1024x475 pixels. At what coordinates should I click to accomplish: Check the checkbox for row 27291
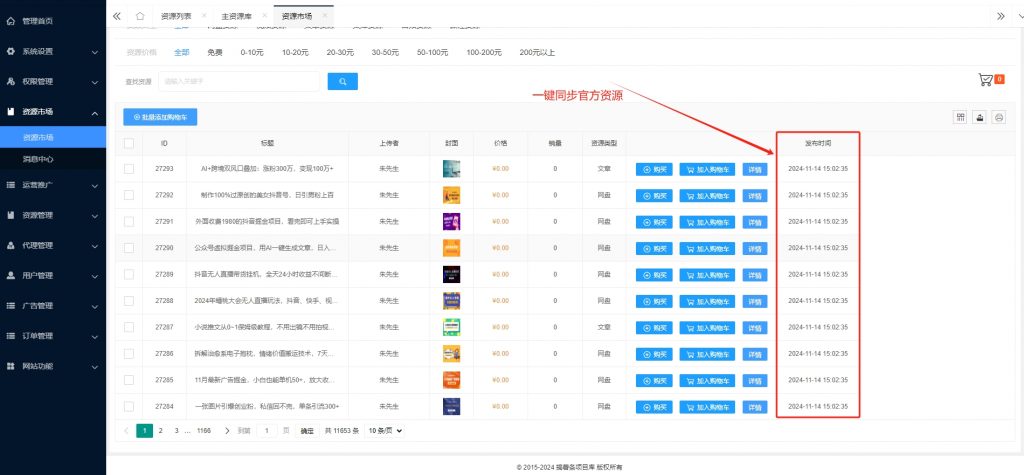click(x=129, y=221)
